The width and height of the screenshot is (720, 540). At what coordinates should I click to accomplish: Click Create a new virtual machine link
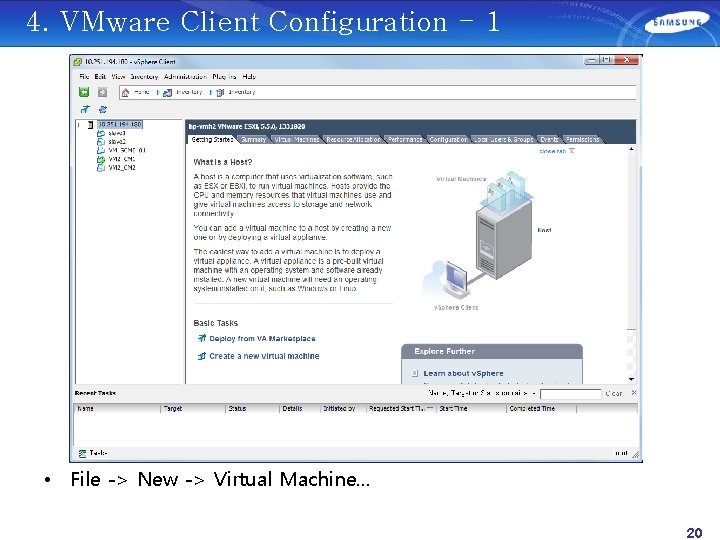pyautogui.click(x=264, y=356)
